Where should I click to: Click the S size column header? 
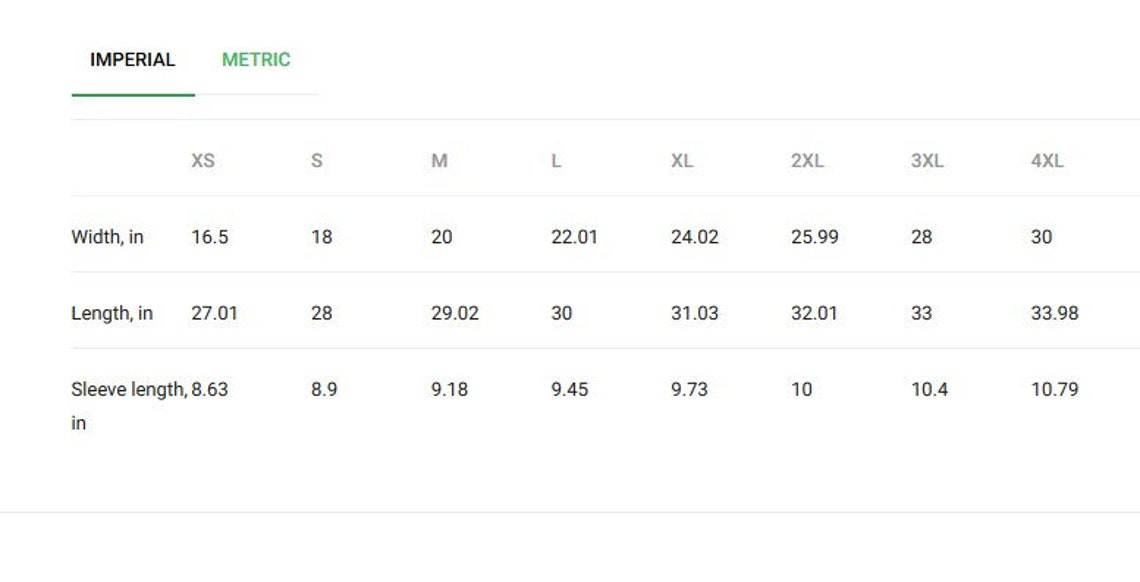click(317, 161)
